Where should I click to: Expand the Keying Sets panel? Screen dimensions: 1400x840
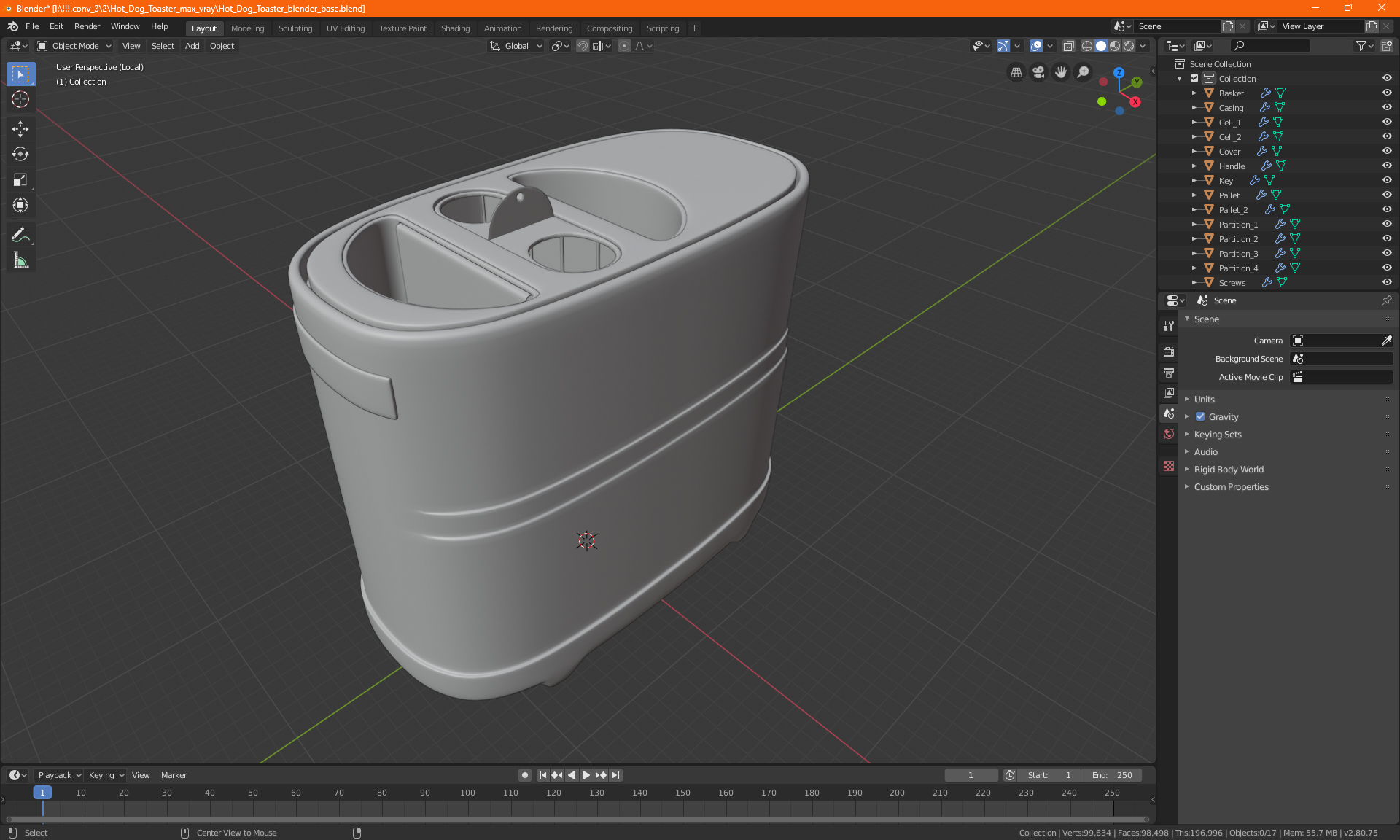tap(1218, 434)
